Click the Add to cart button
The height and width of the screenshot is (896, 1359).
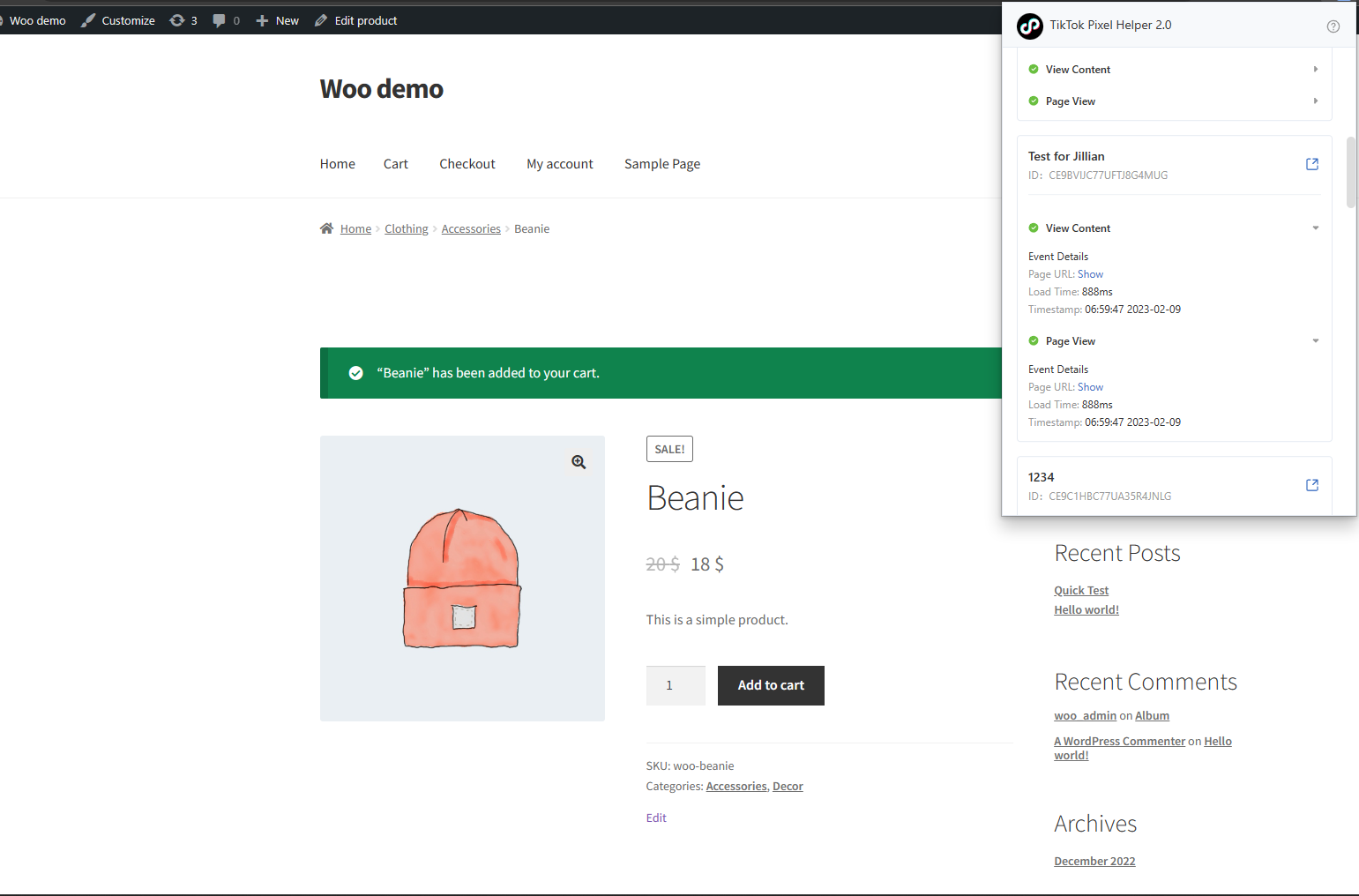pos(771,685)
